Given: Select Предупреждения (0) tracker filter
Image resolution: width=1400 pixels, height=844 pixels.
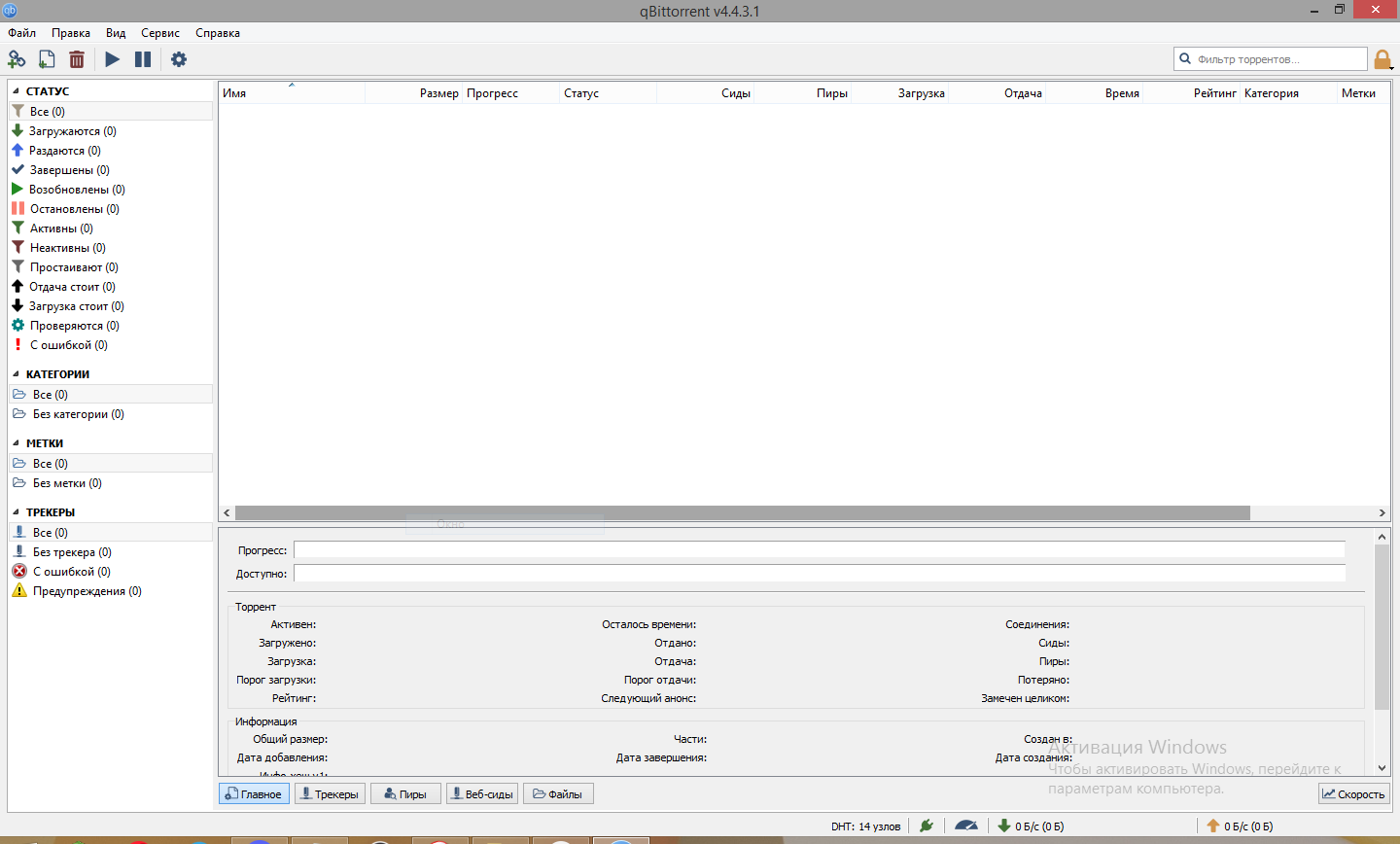Looking at the screenshot, I should tap(111, 591).
